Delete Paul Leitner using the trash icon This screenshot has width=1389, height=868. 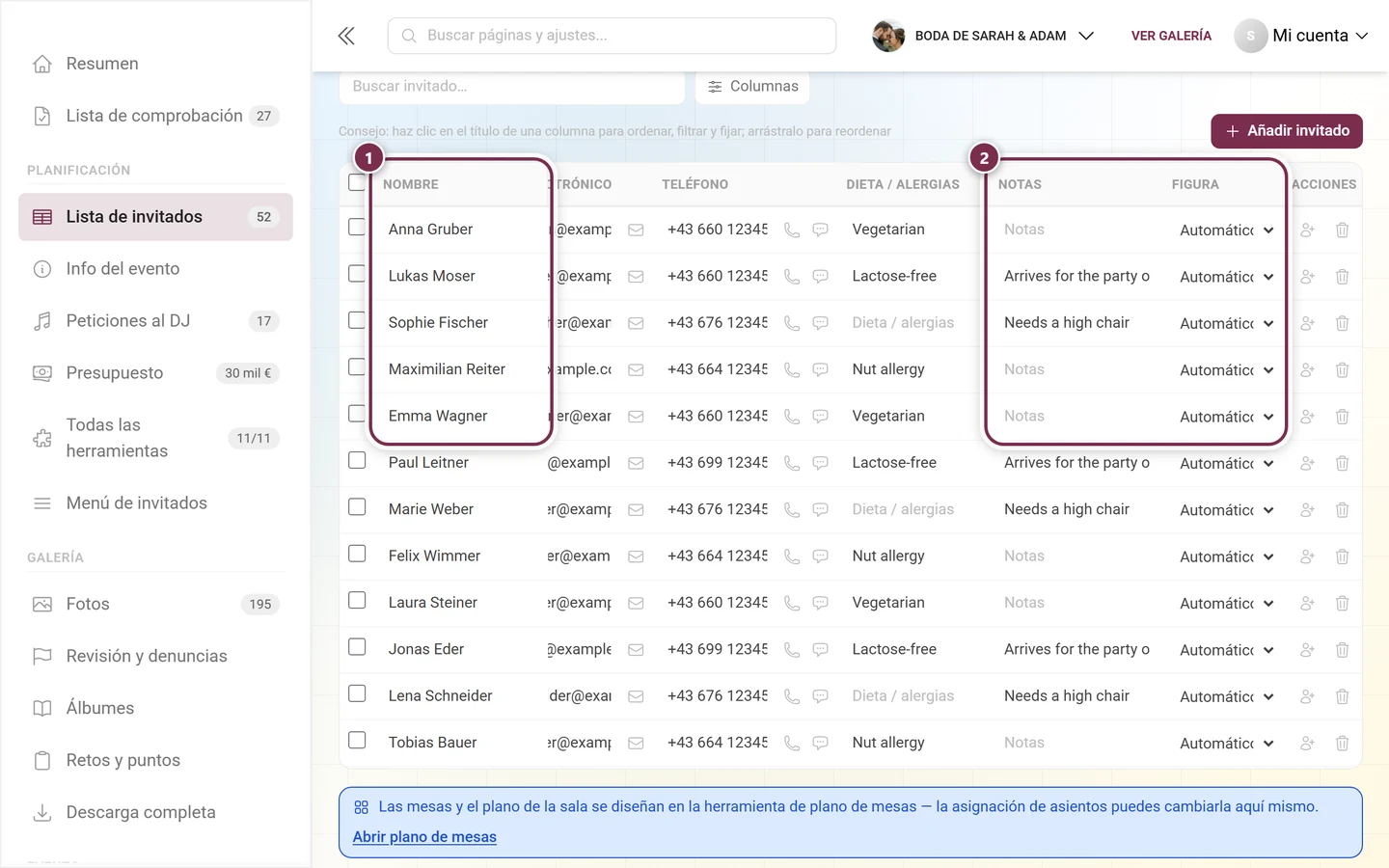click(1342, 463)
